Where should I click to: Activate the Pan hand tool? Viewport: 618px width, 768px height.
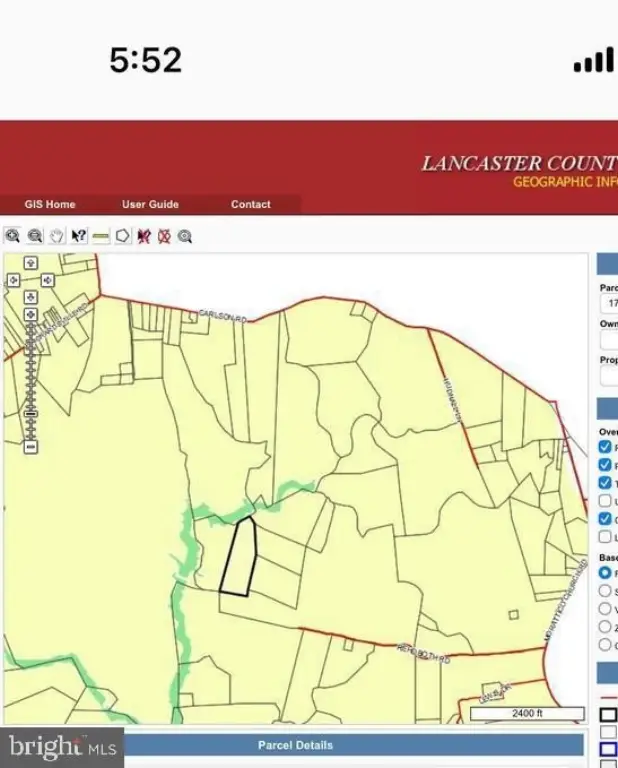(x=57, y=236)
